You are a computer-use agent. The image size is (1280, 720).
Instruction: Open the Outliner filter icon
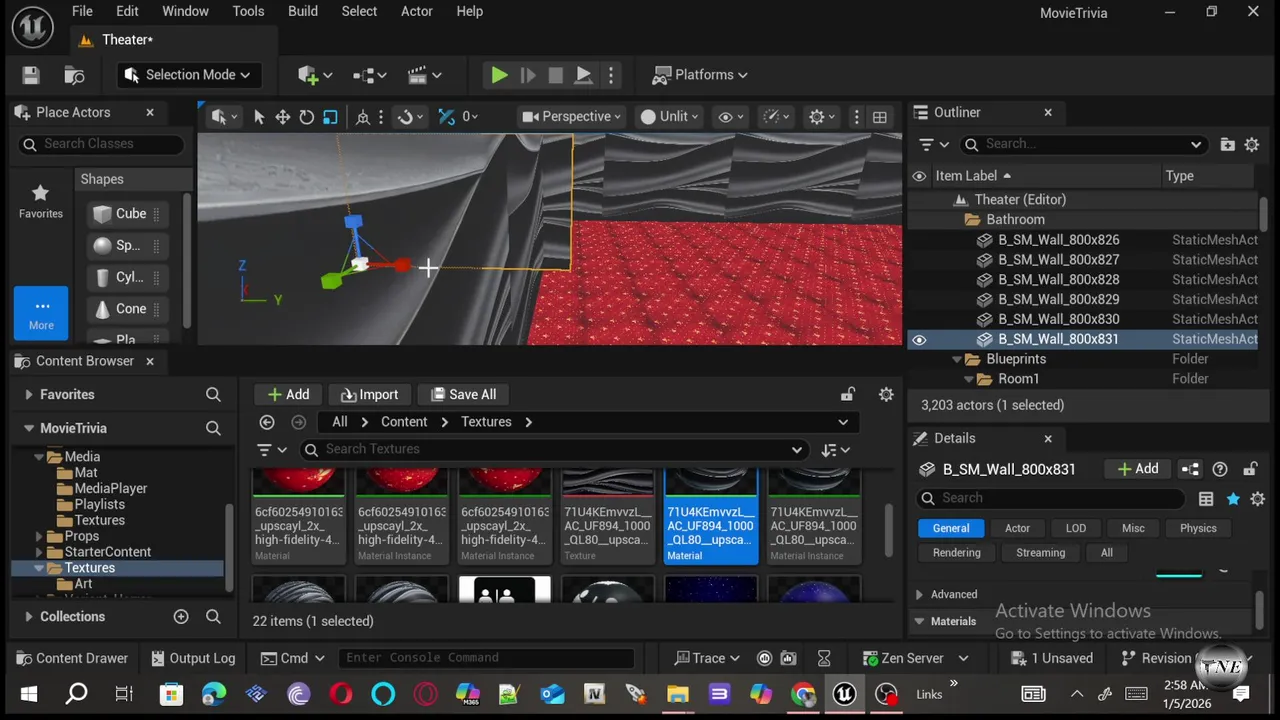coord(932,144)
